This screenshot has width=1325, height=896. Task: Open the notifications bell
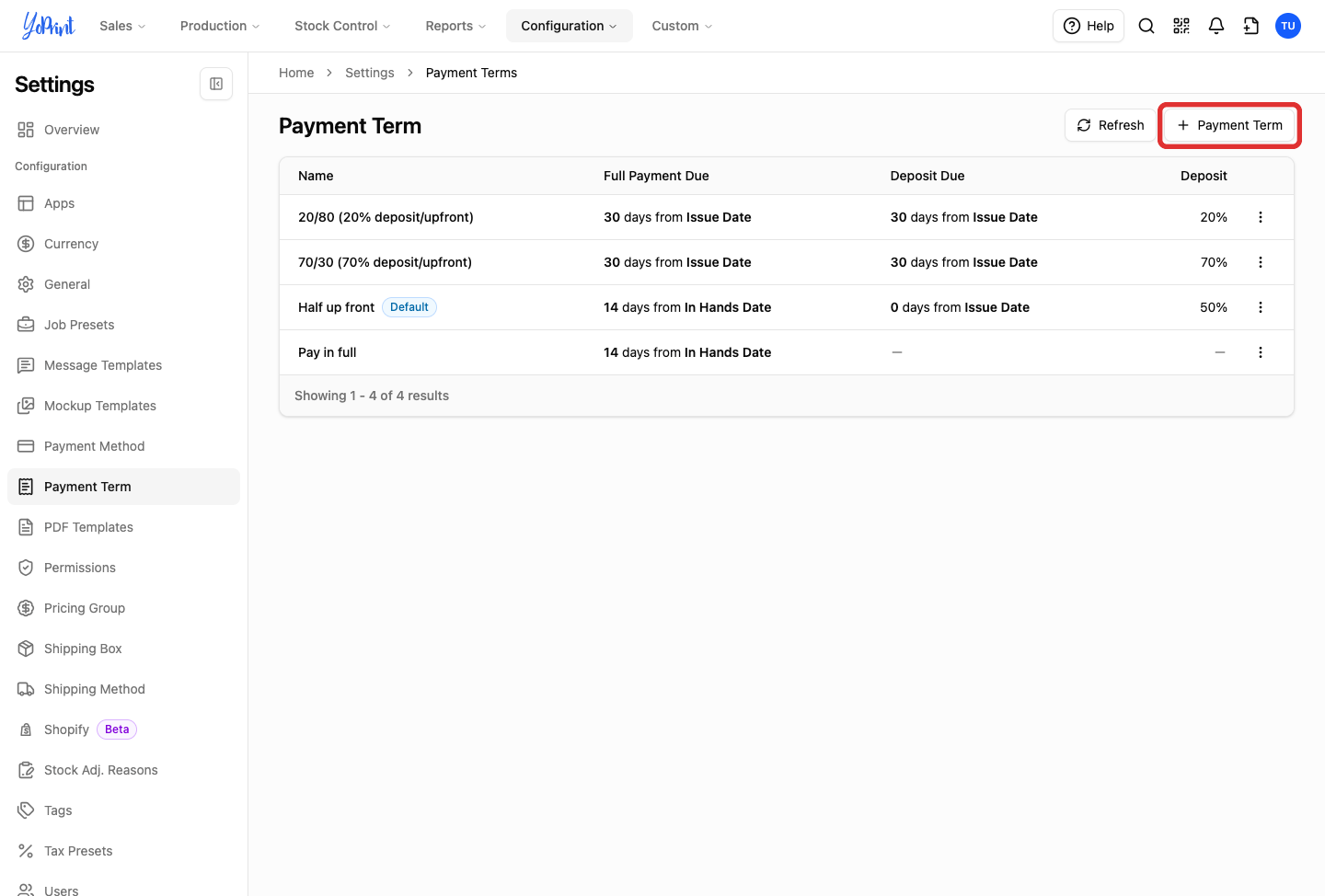pyautogui.click(x=1216, y=26)
